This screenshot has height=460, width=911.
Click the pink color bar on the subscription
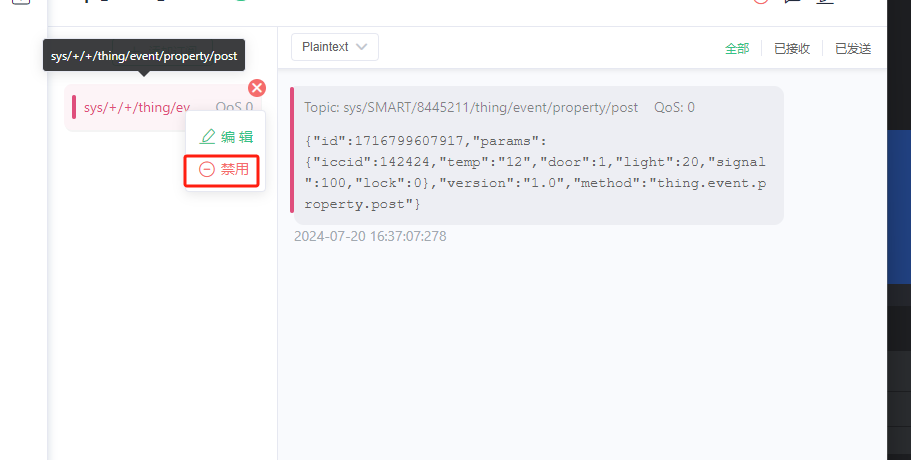[74, 107]
